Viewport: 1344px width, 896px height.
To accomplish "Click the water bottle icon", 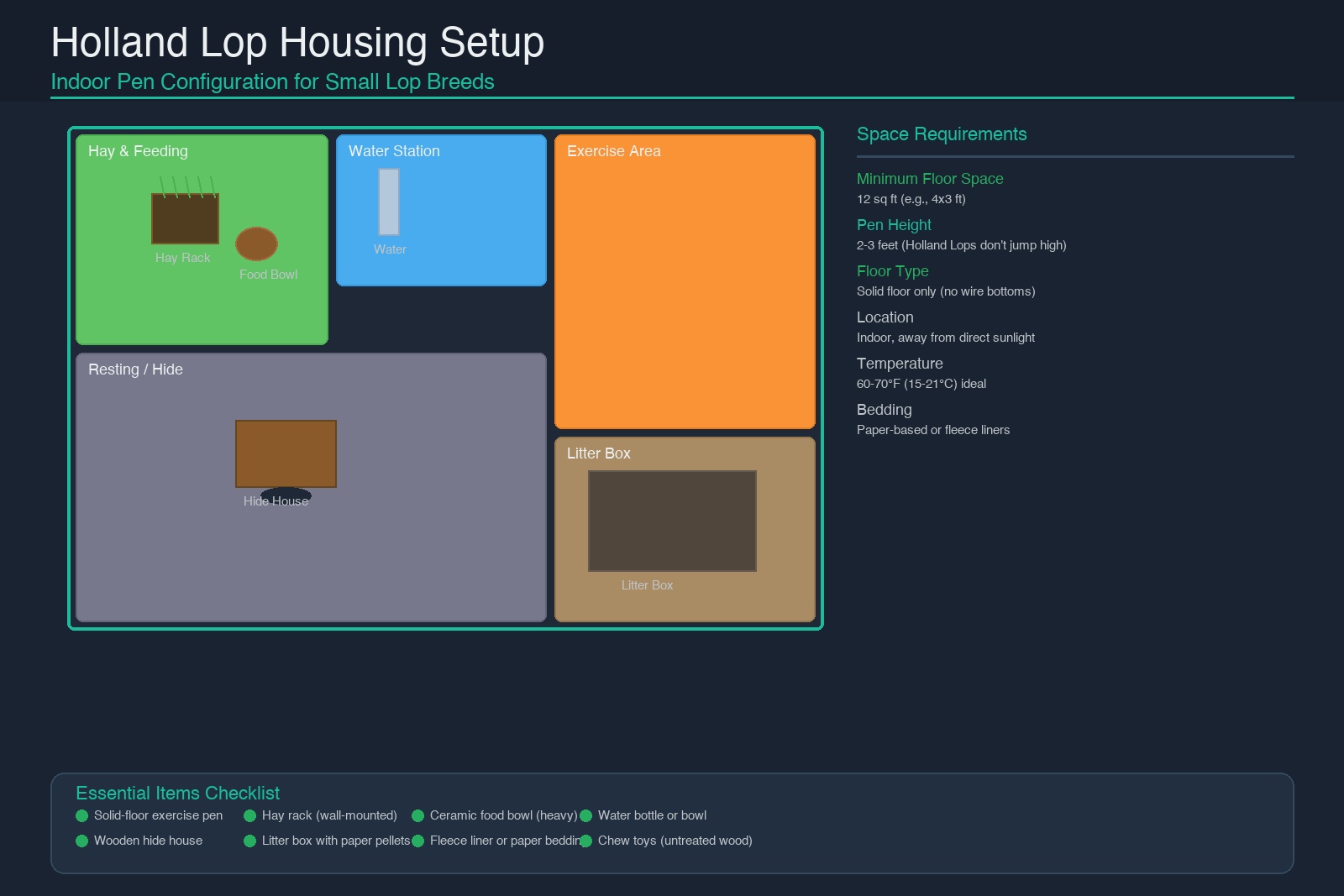I will pos(389,202).
